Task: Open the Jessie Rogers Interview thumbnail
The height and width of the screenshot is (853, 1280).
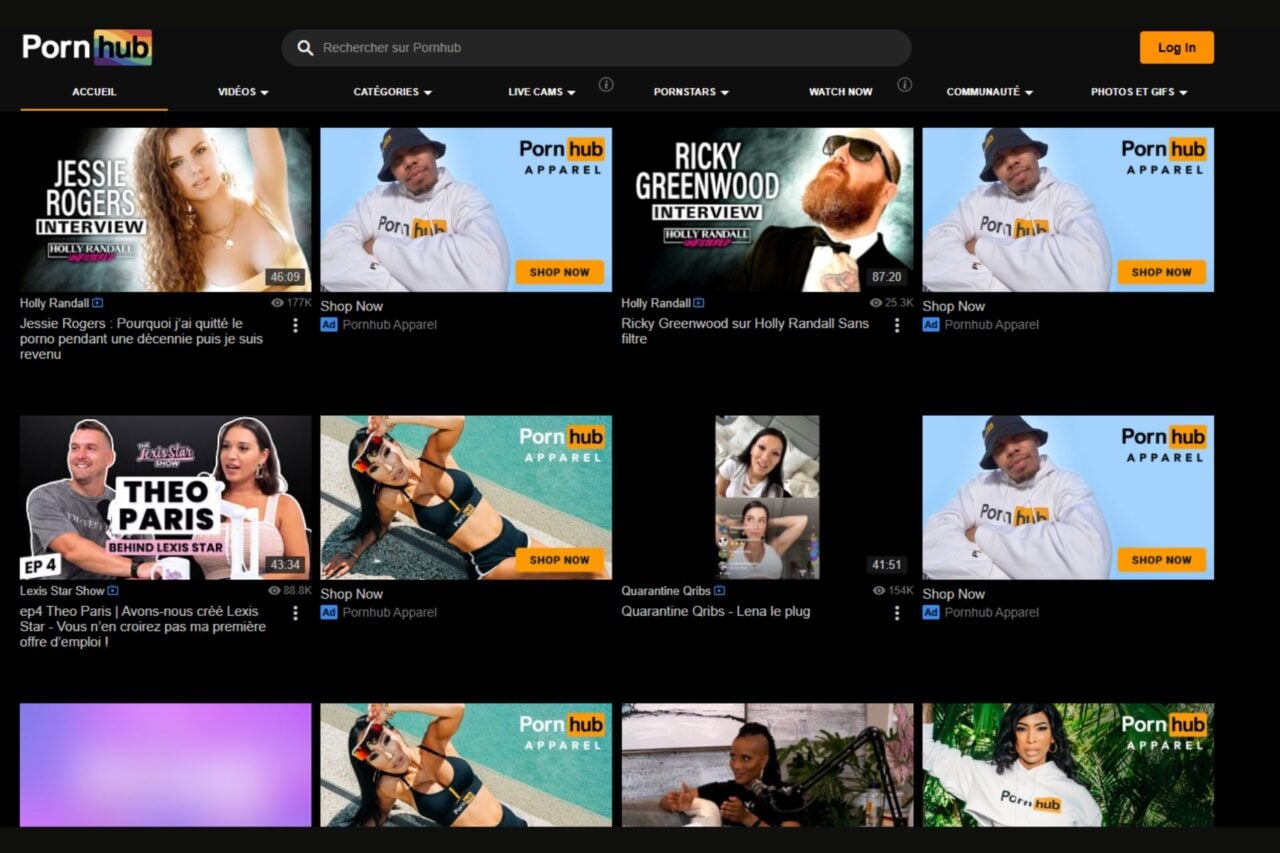Action: click(165, 209)
